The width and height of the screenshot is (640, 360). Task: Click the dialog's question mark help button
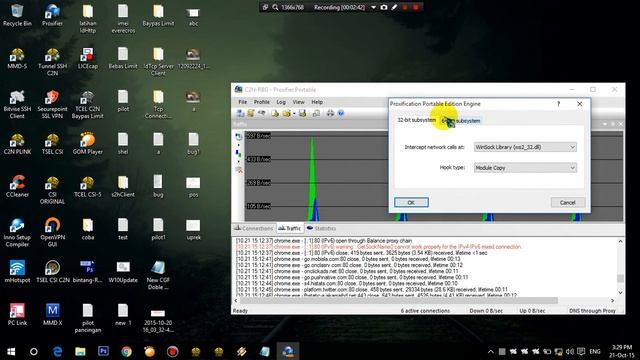click(x=558, y=104)
